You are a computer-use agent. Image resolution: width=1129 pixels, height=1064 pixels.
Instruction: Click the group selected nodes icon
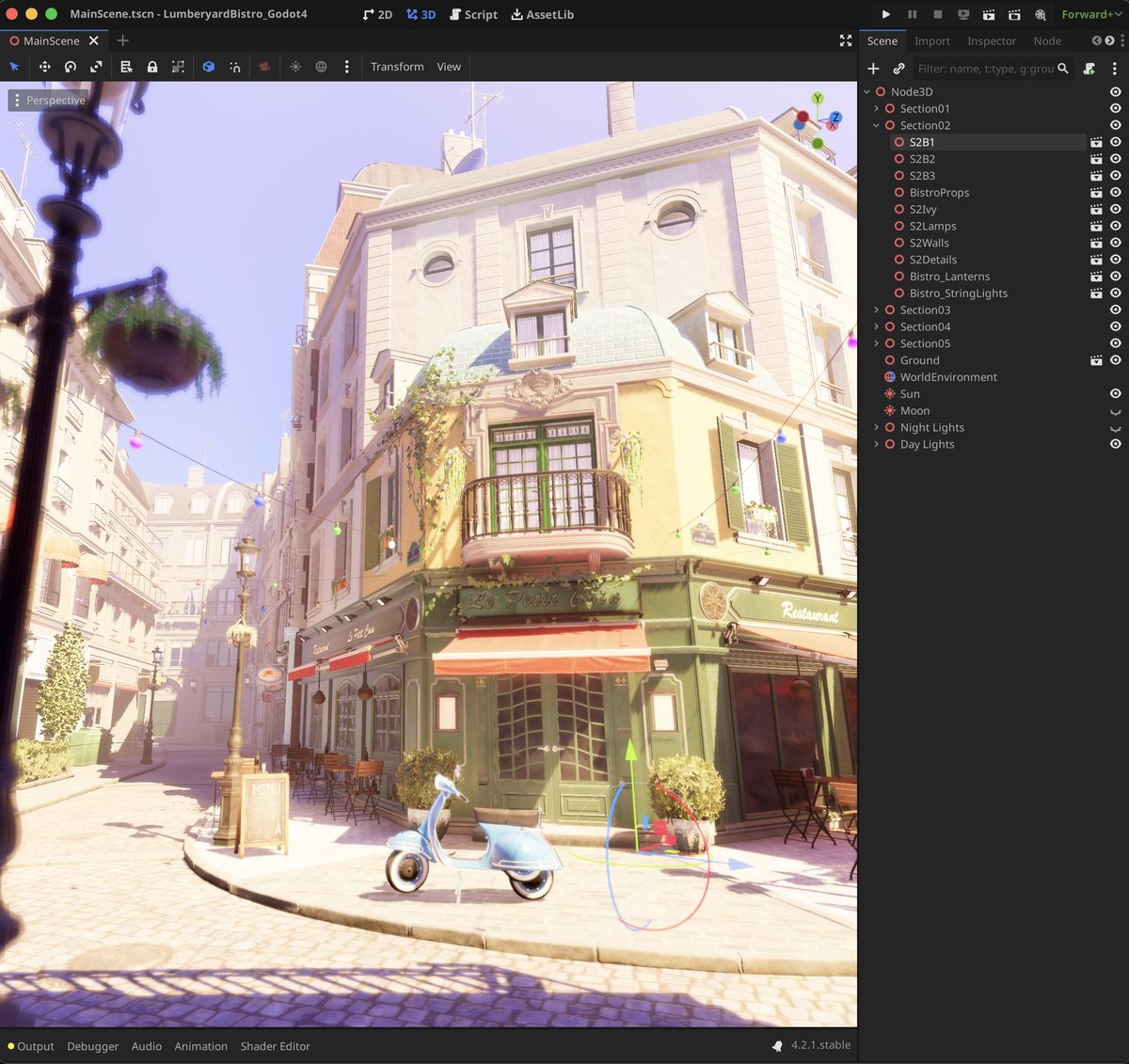(x=178, y=67)
